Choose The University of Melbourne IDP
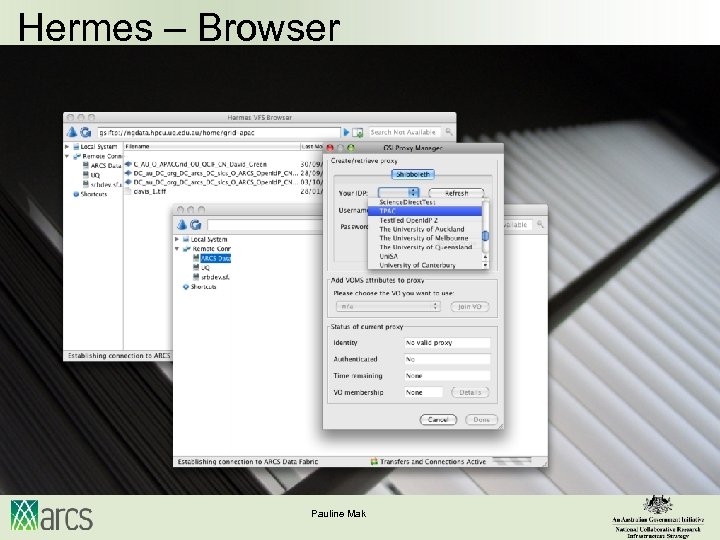 (x=424, y=238)
